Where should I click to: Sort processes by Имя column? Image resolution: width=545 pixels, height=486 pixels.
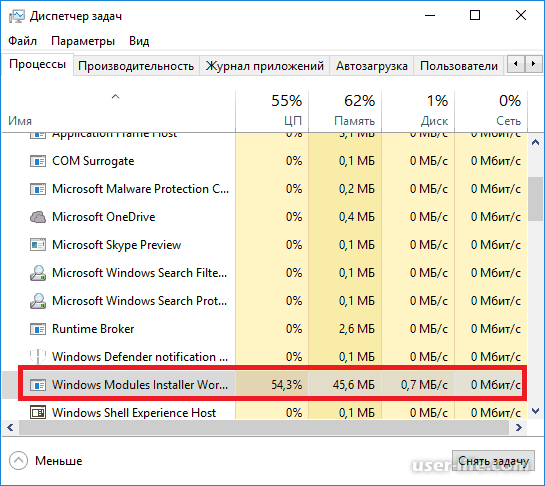click(x=118, y=112)
